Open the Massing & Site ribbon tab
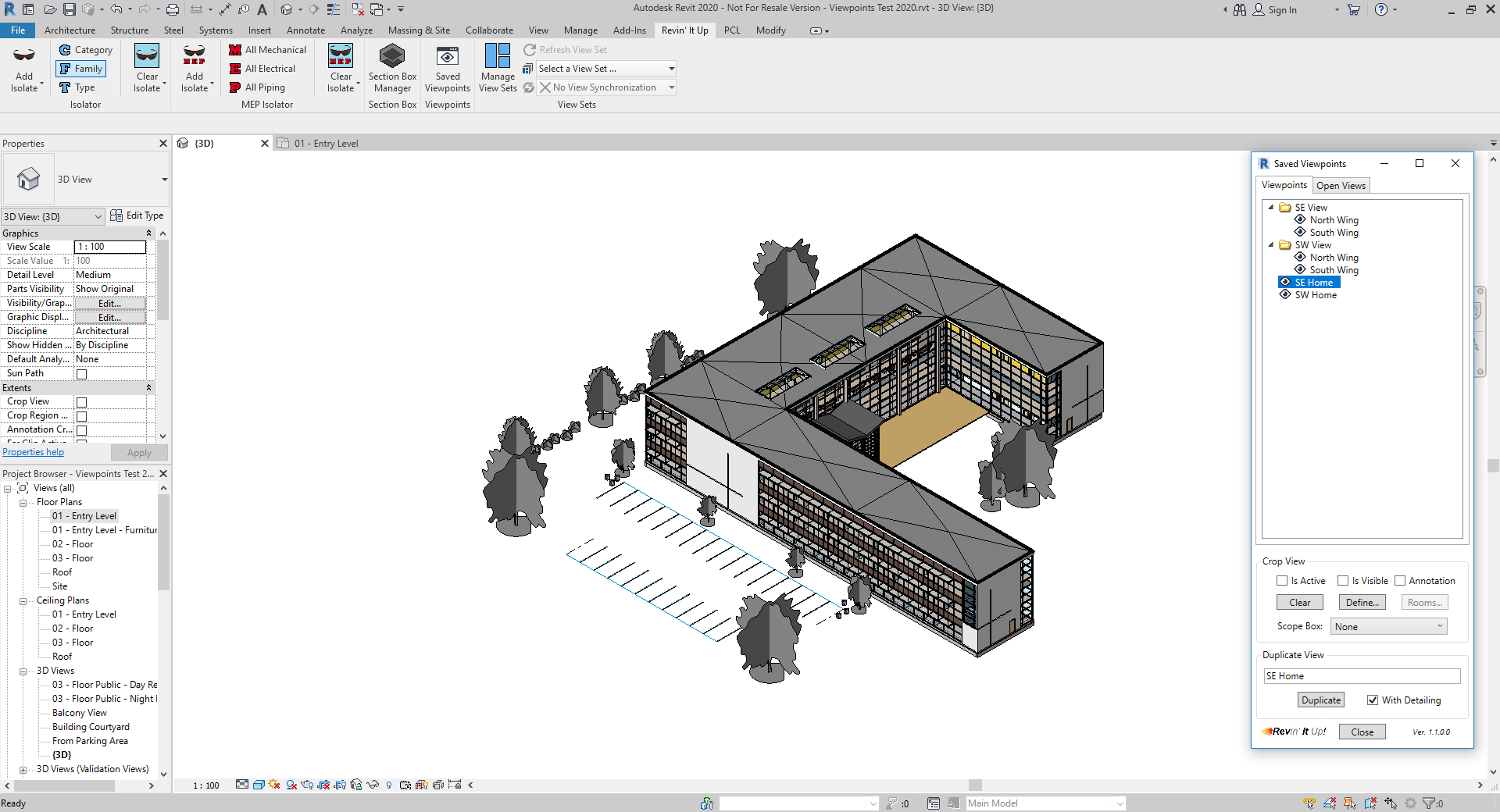1500x812 pixels. (419, 30)
